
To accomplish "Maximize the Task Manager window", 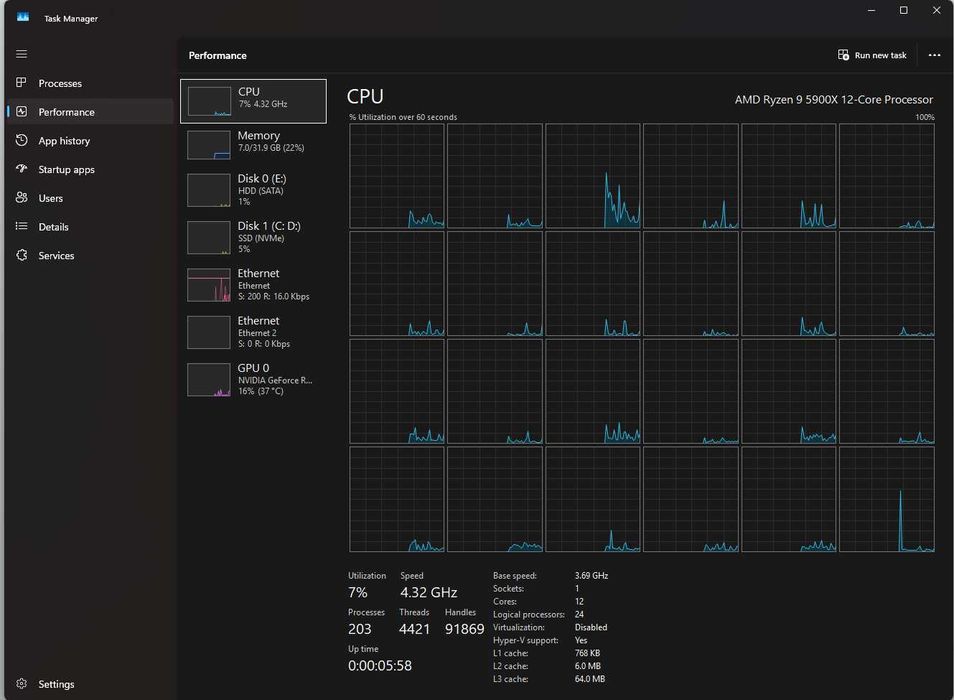I will tap(904, 10).
